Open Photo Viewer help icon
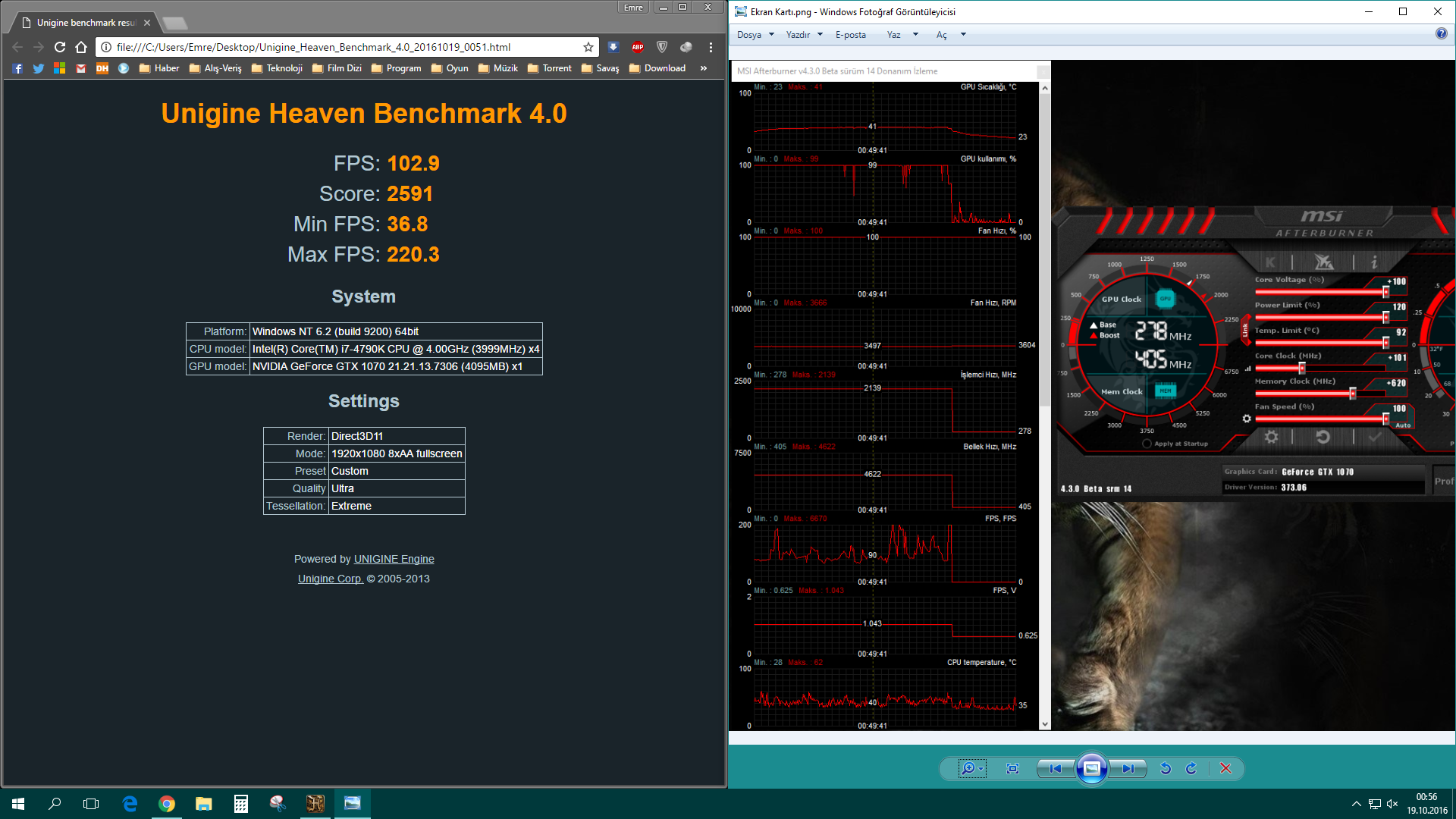Viewport: 1456px width, 819px height. click(1441, 34)
